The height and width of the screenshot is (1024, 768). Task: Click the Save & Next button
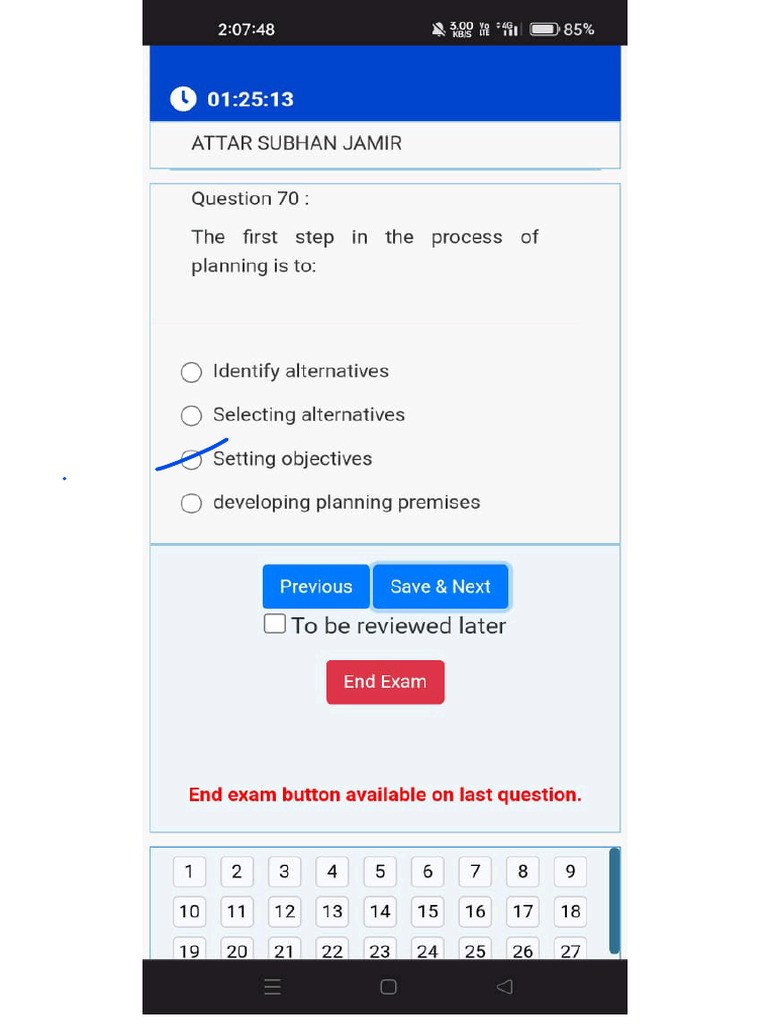[440, 586]
